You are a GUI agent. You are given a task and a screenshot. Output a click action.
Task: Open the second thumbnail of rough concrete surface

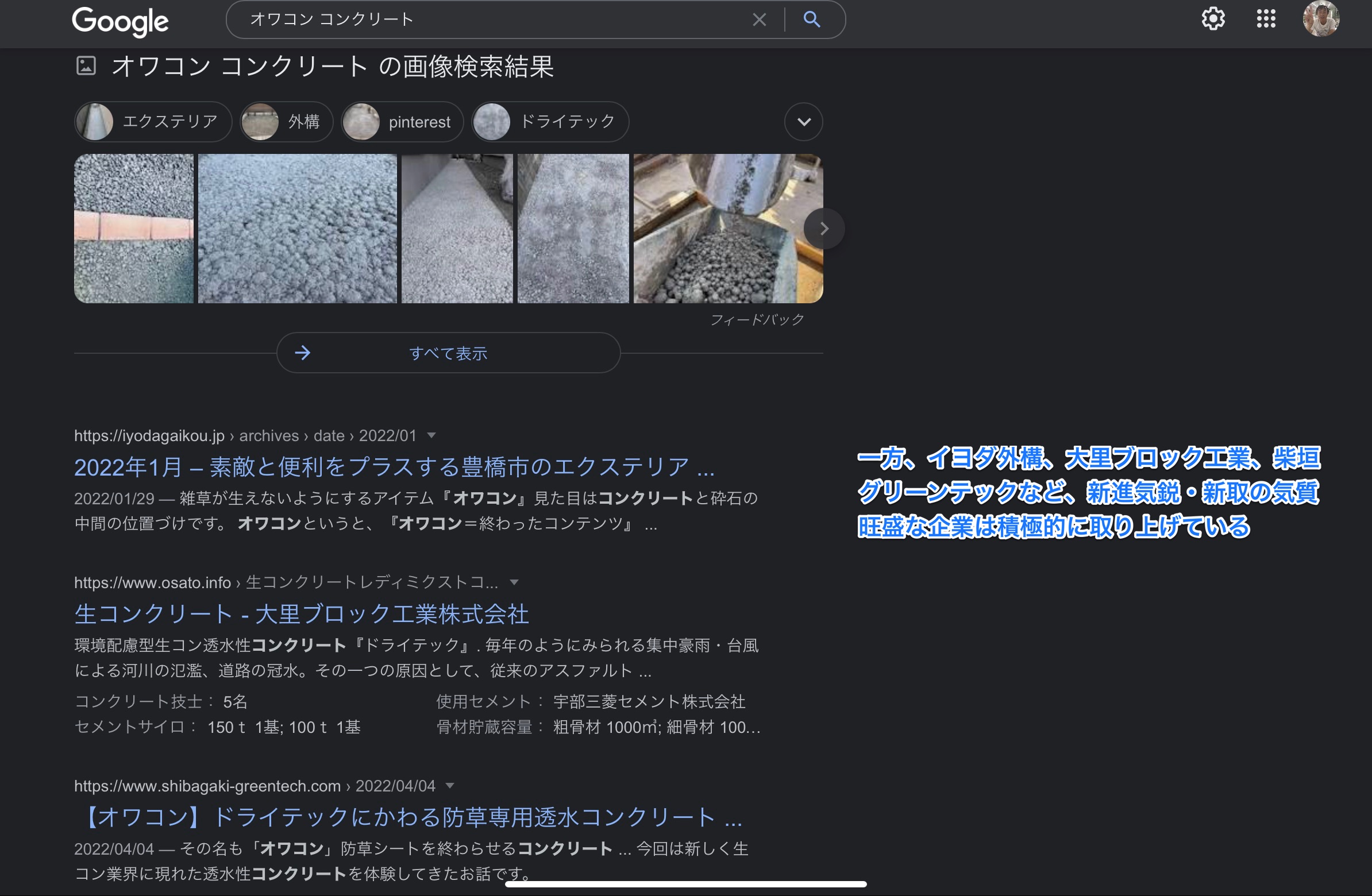point(298,228)
